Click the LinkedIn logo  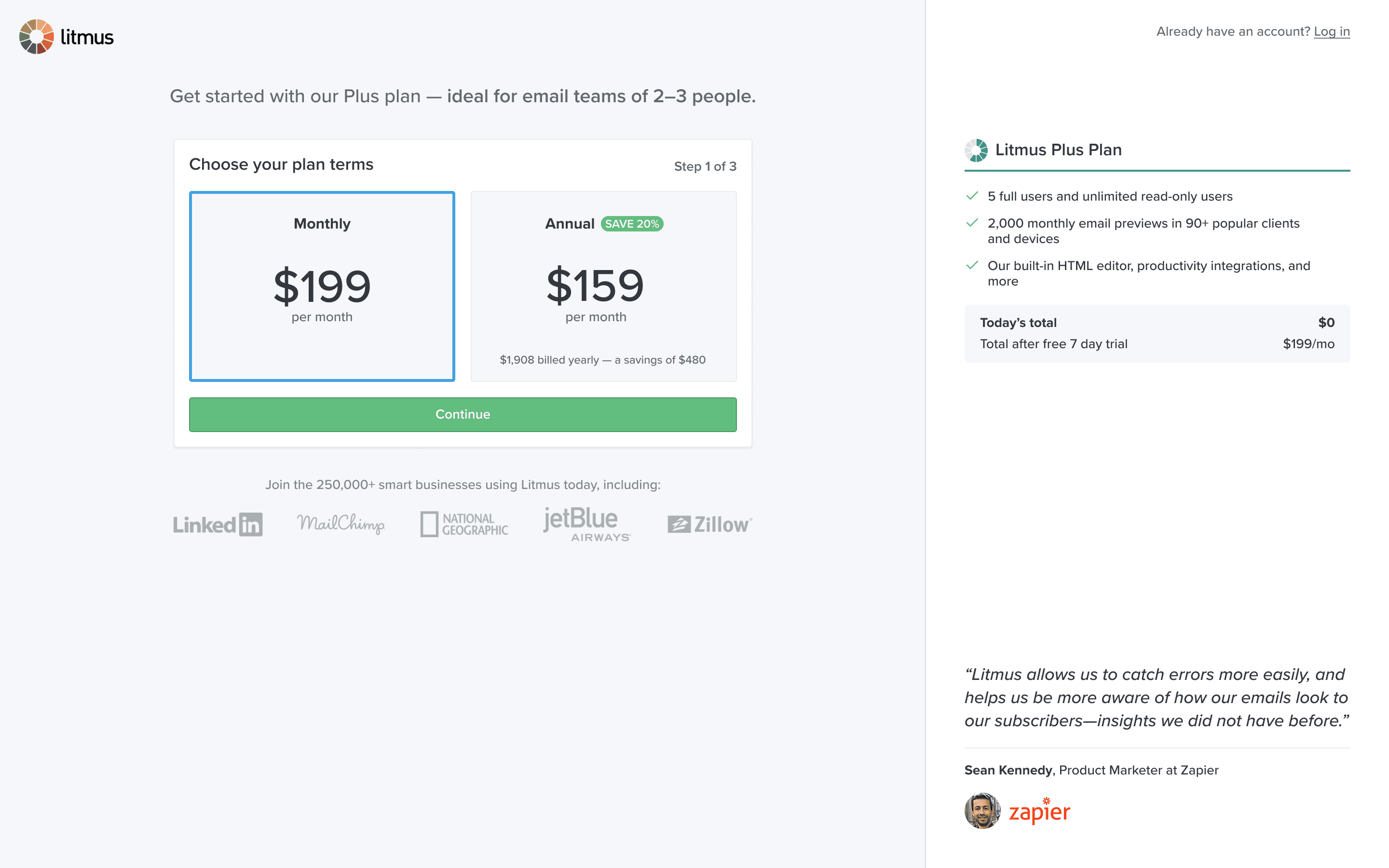pos(218,524)
